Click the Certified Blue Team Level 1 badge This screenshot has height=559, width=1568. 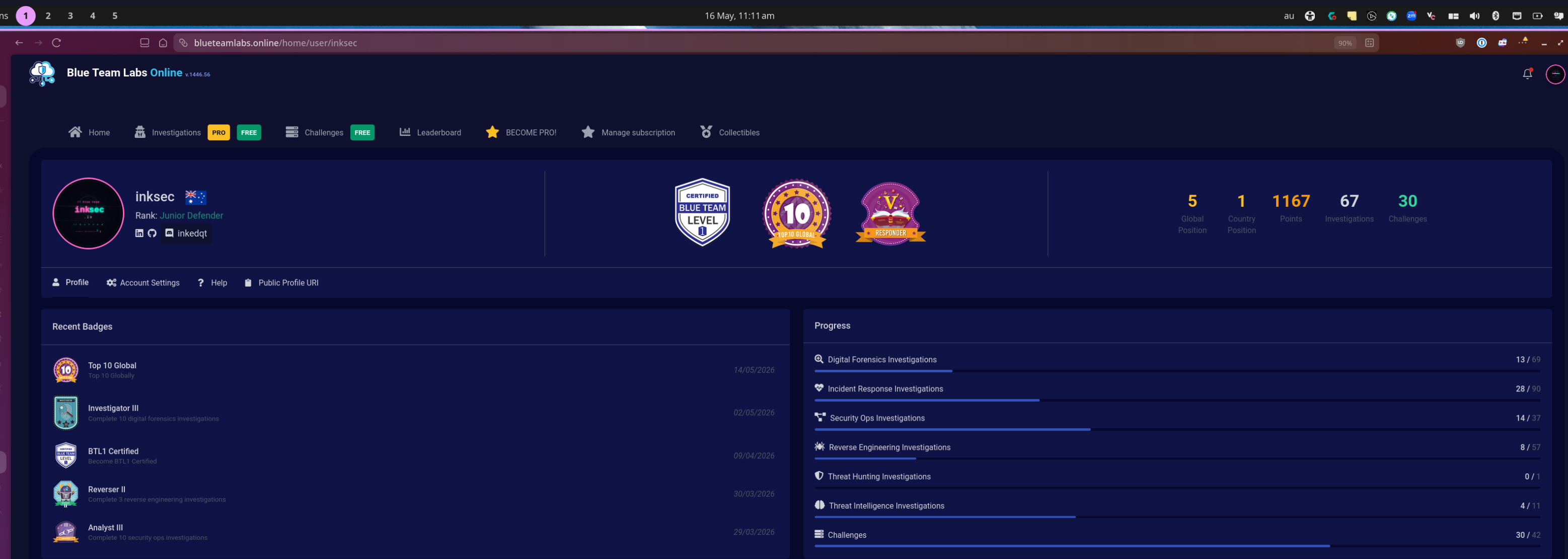702,212
